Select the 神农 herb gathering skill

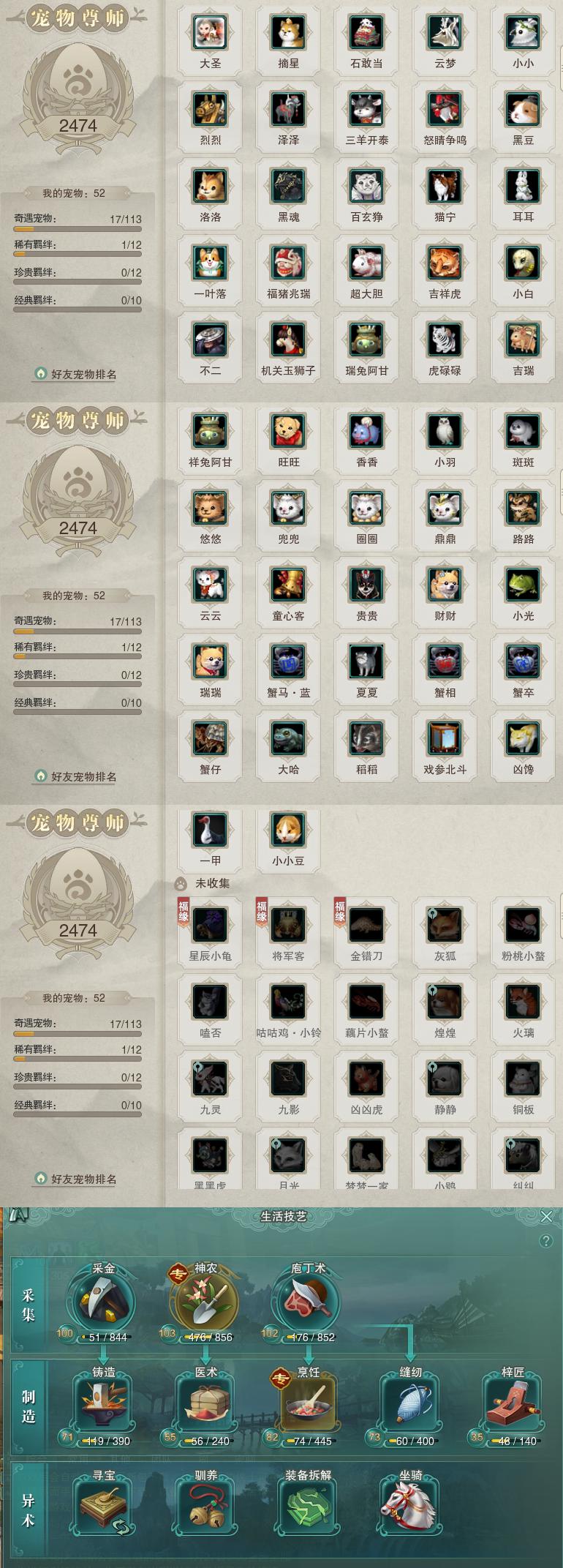(x=205, y=1302)
